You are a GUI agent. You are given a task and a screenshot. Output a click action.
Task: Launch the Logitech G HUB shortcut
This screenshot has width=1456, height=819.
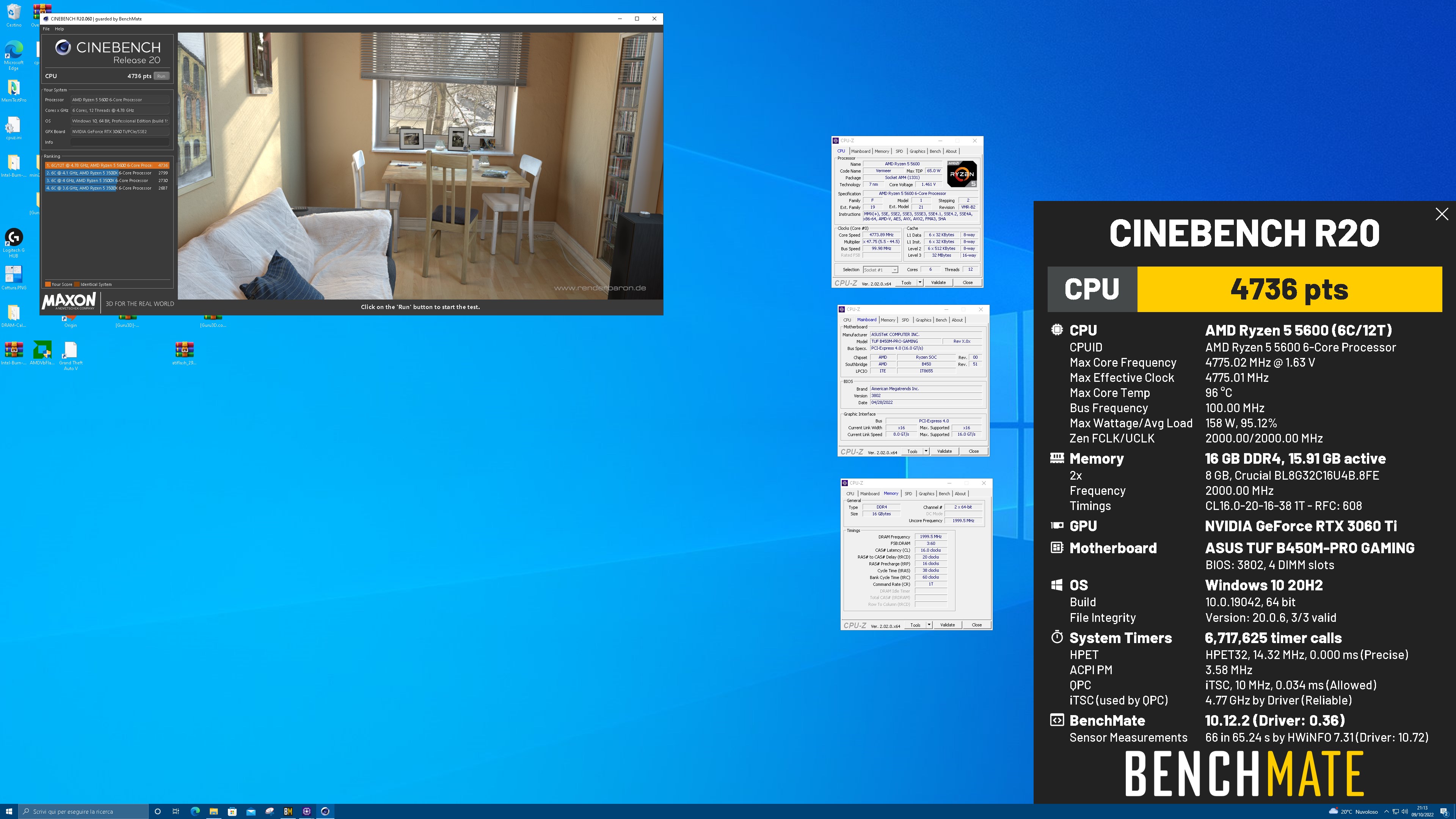14,243
